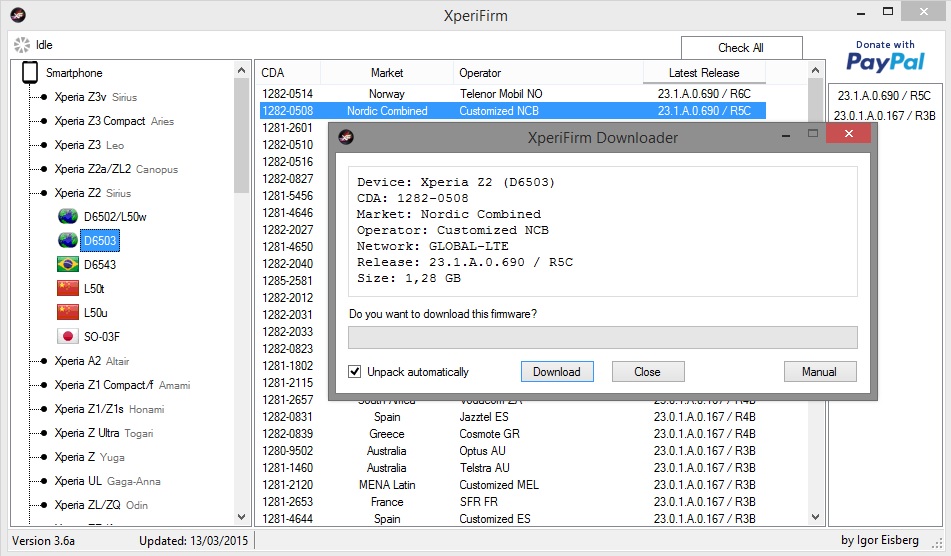The image size is (951, 556).
Task: Toggle the Unpack automatically checkbox
Action: pyautogui.click(x=355, y=372)
